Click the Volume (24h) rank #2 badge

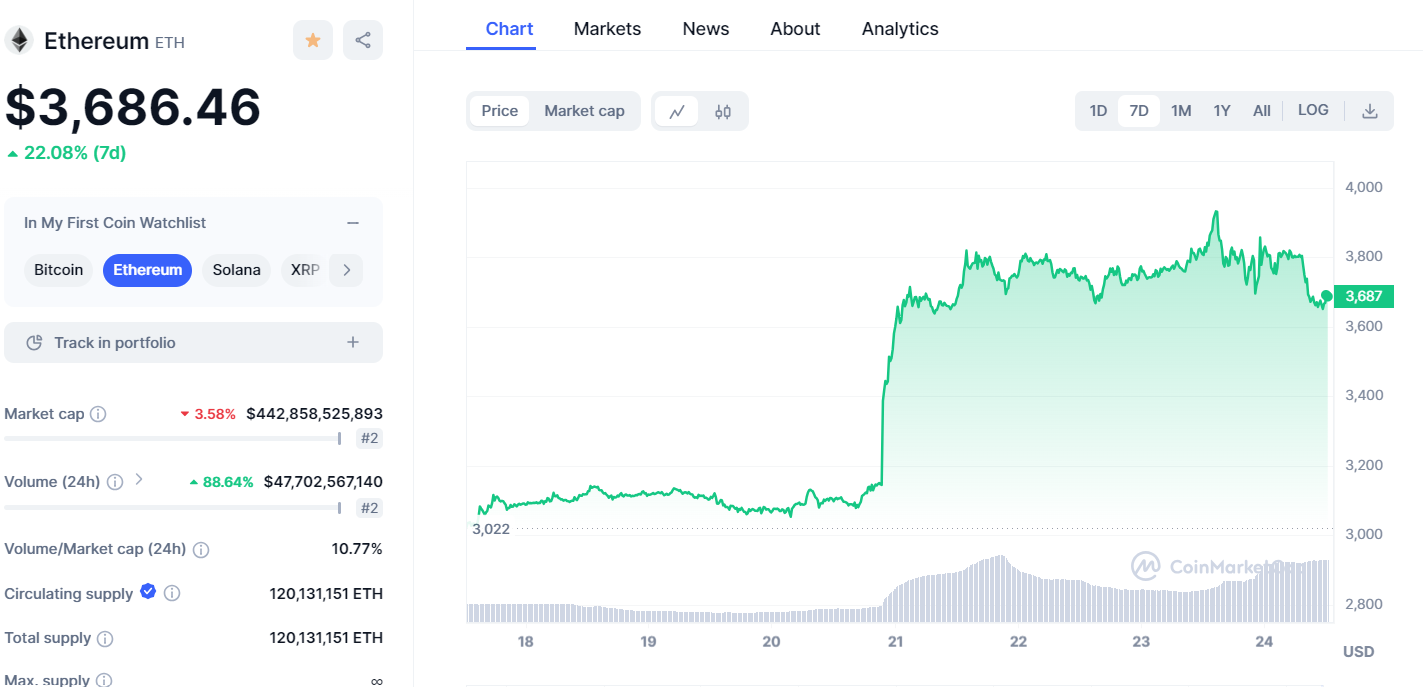[369, 508]
